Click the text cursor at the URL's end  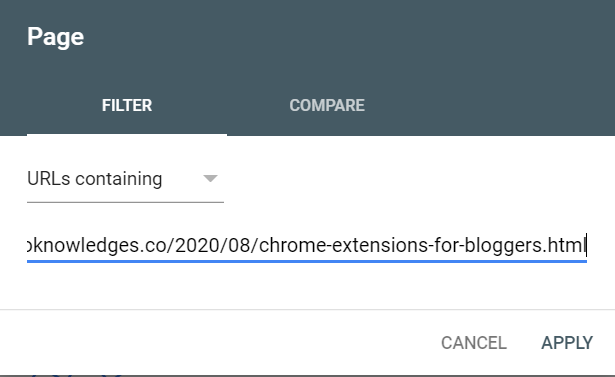(x=586, y=245)
